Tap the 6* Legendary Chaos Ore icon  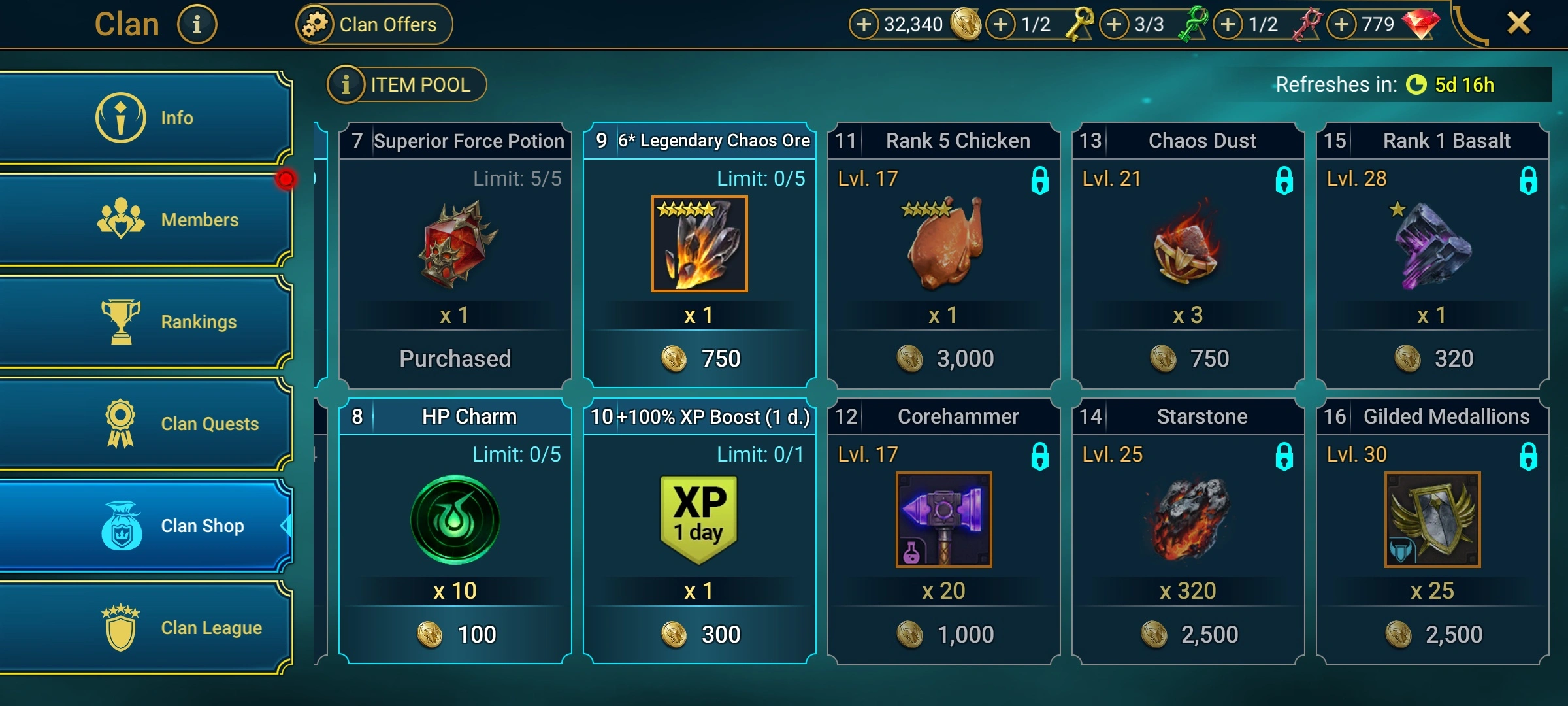(699, 243)
